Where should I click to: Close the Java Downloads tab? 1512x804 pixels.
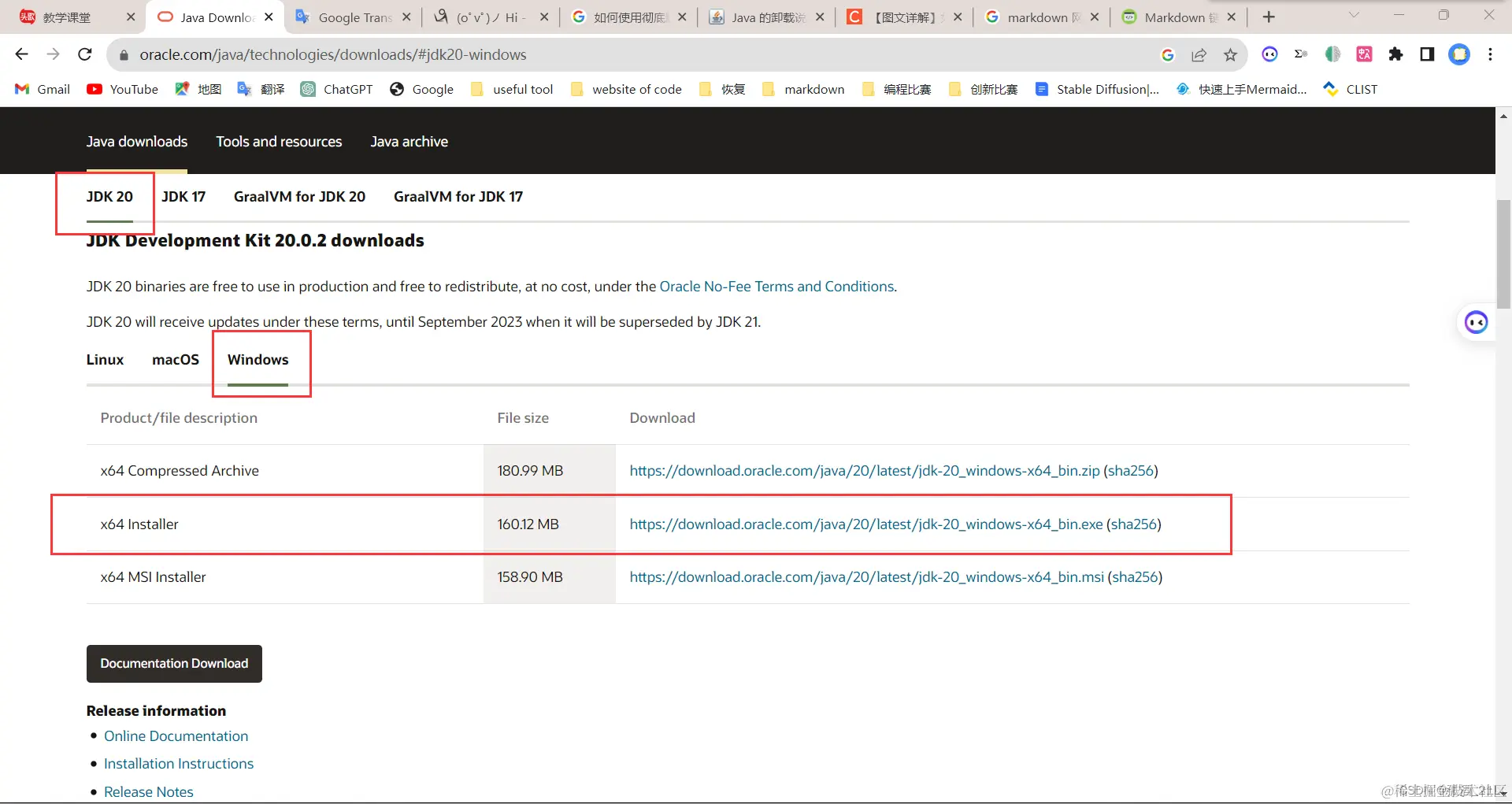point(269,17)
